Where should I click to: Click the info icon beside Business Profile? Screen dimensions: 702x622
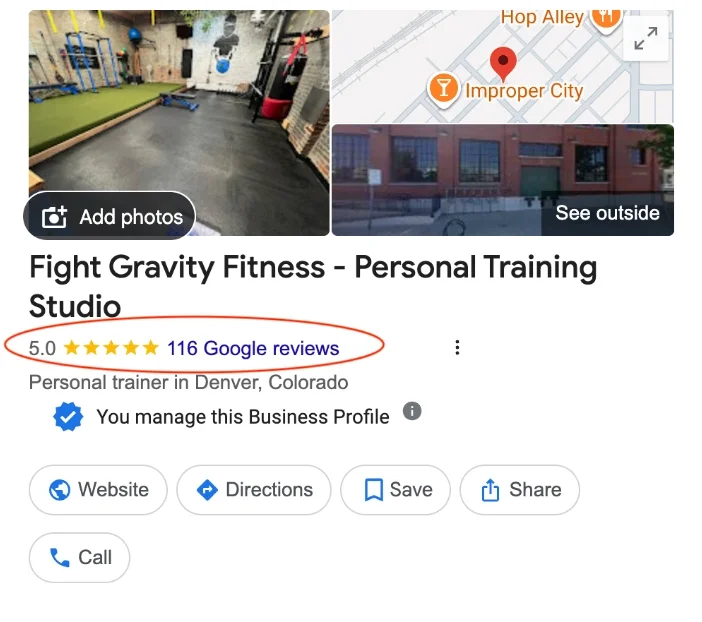tap(412, 411)
